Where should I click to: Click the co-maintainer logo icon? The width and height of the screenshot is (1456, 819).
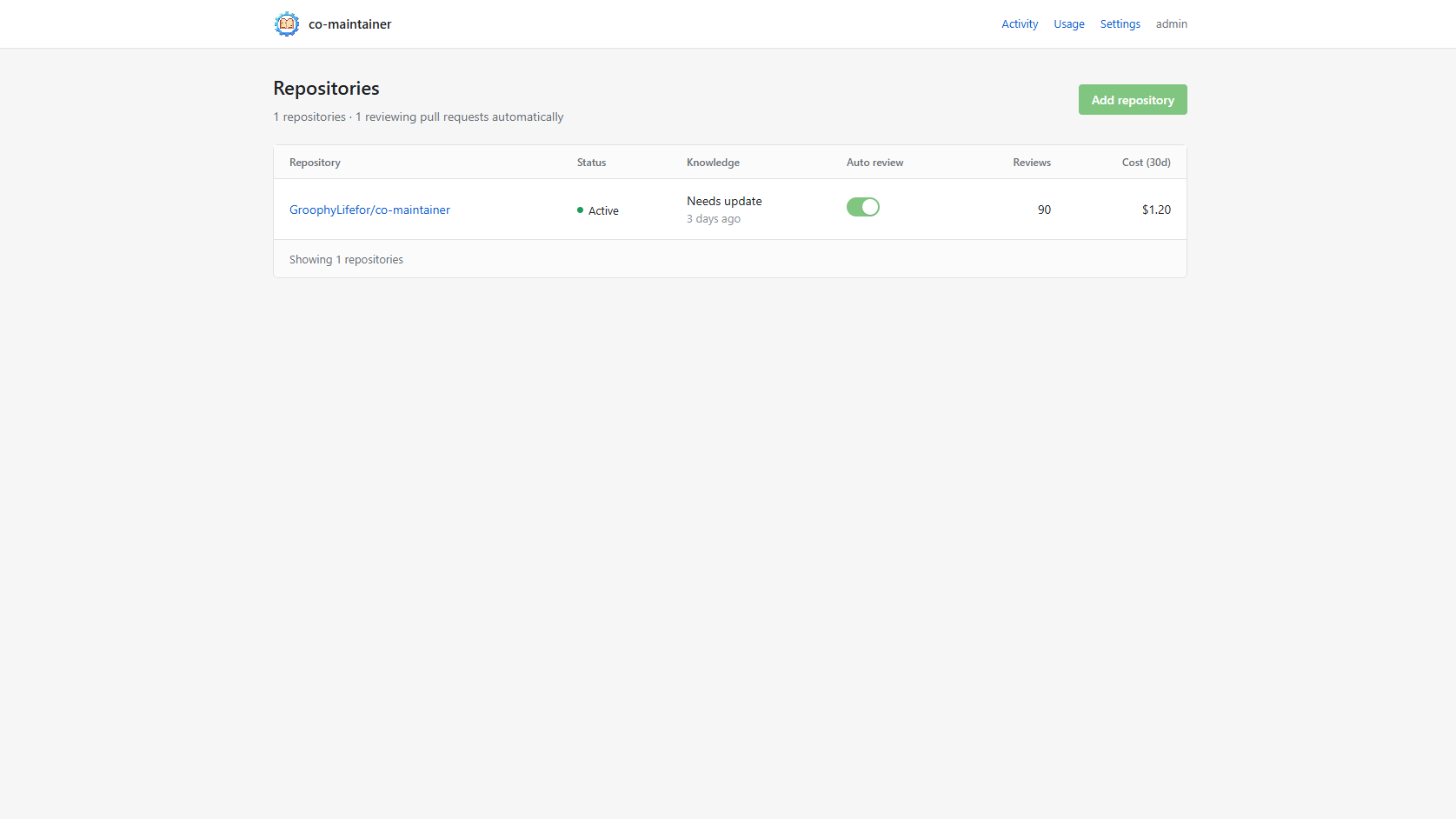(x=287, y=24)
